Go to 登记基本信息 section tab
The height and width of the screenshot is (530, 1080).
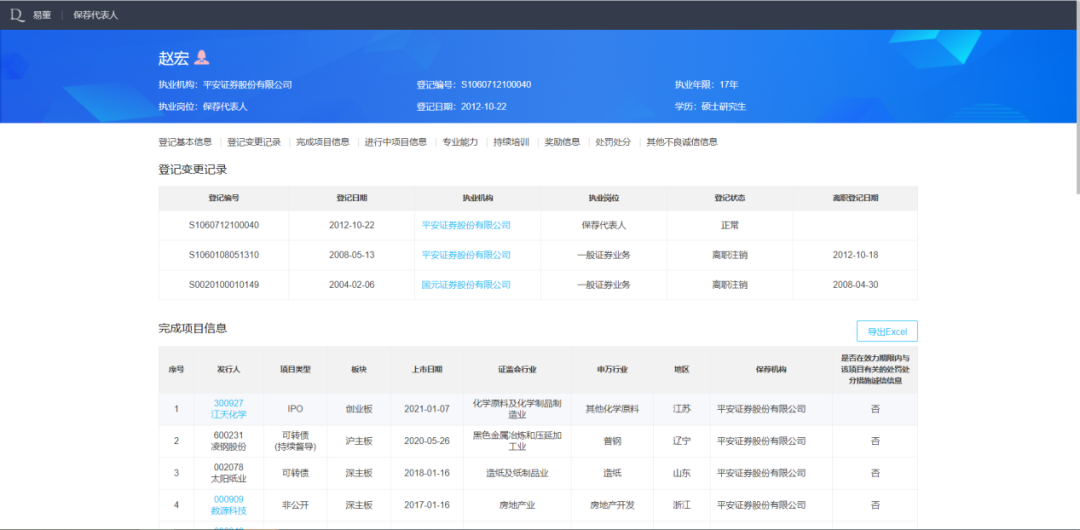[x=185, y=142]
